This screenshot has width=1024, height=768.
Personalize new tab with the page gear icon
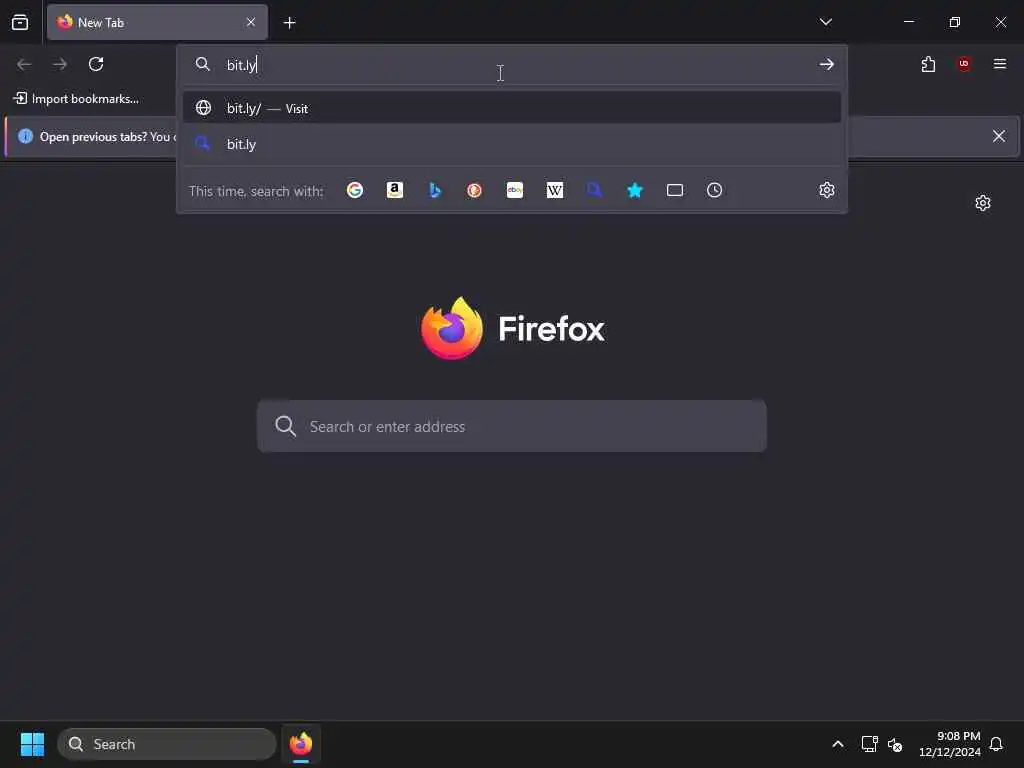tap(983, 203)
